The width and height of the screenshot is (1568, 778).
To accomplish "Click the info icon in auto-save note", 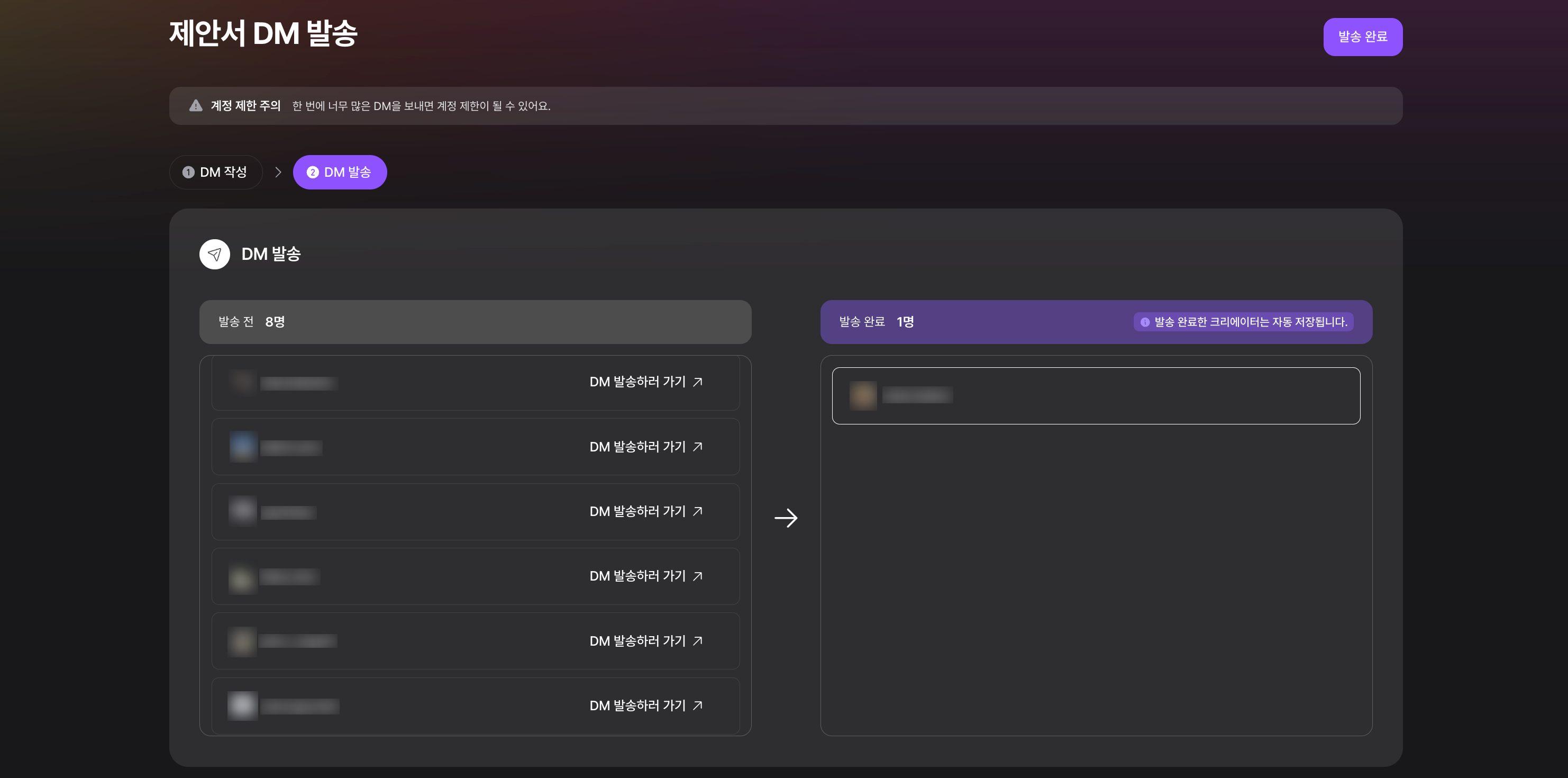I will pos(1144,322).
